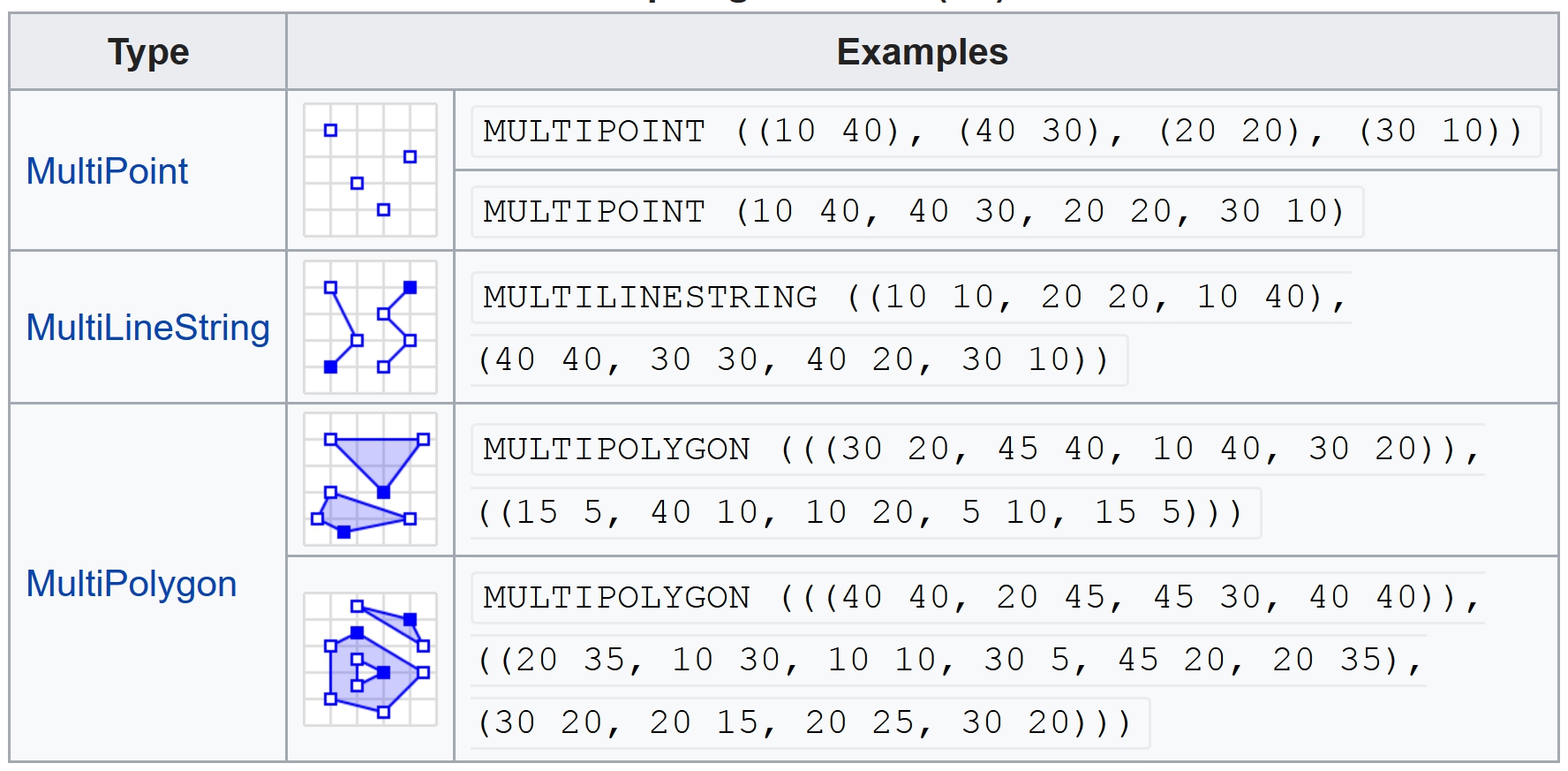This screenshot has width=1568, height=771.
Task: Open the MultiPoint link
Action: click(107, 171)
